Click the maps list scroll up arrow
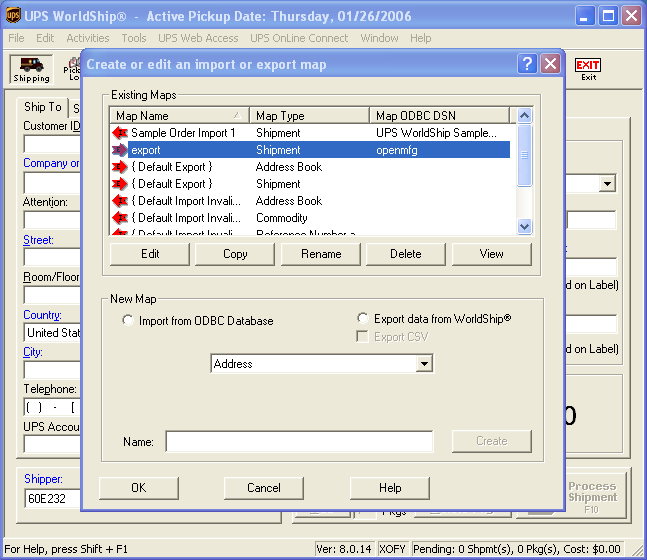 [x=524, y=116]
